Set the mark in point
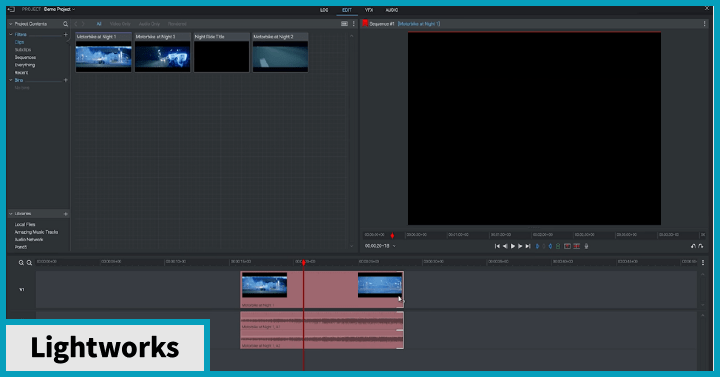Screen dimensions: 720x377 [538, 247]
